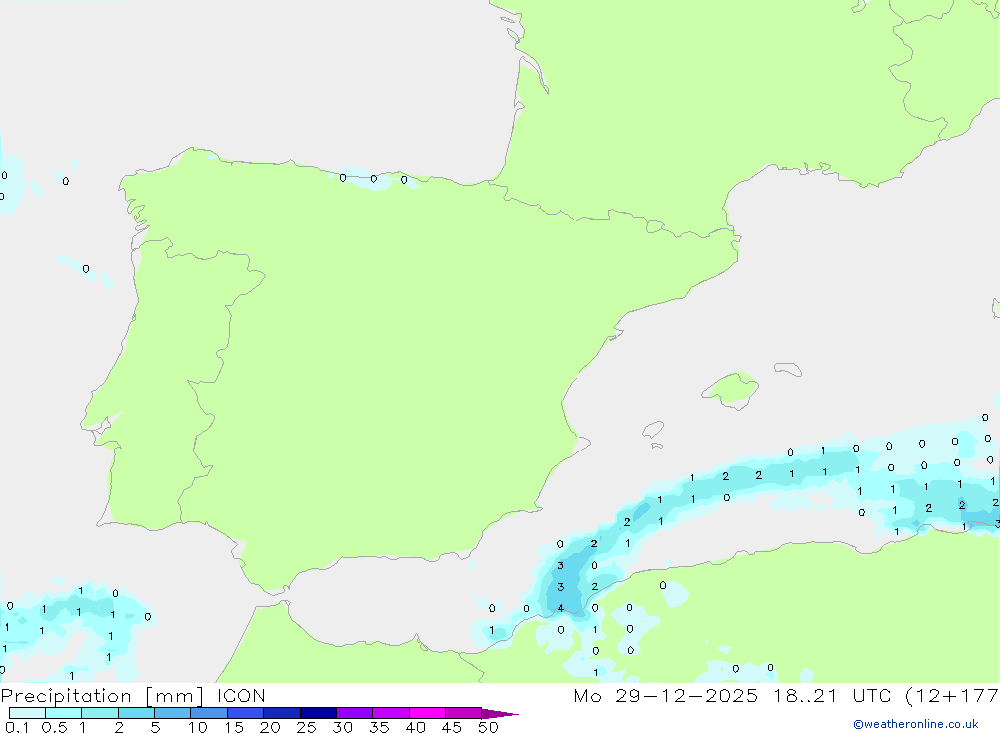Viewport: 1000px width, 733px height.
Task: Click the 25–30 mm legend color segment
Action: point(318,713)
